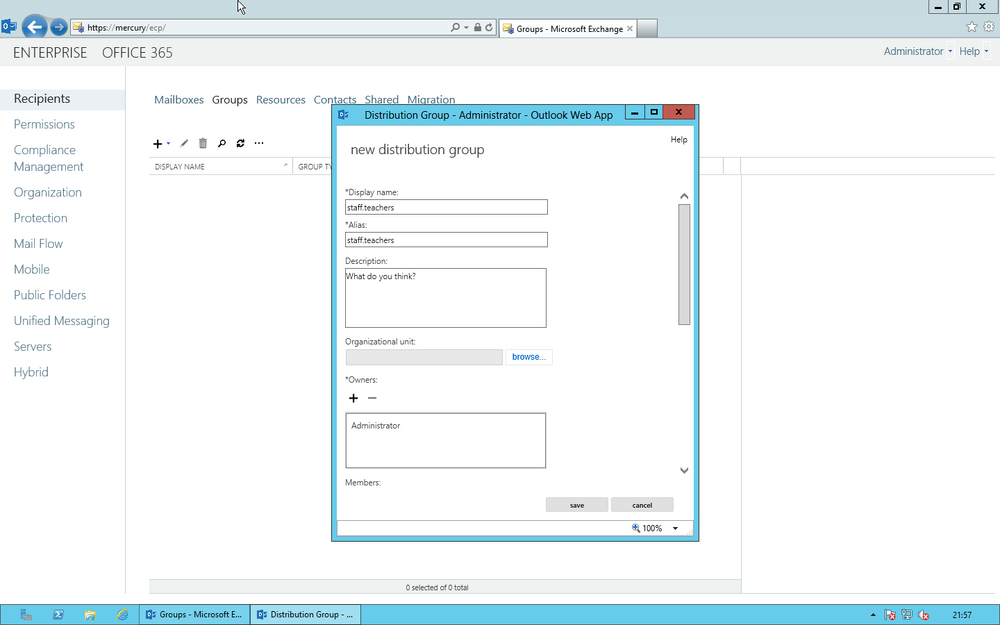This screenshot has width=1000, height=625.
Task: Open File Explorer from the taskbar
Action: pos(90,615)
